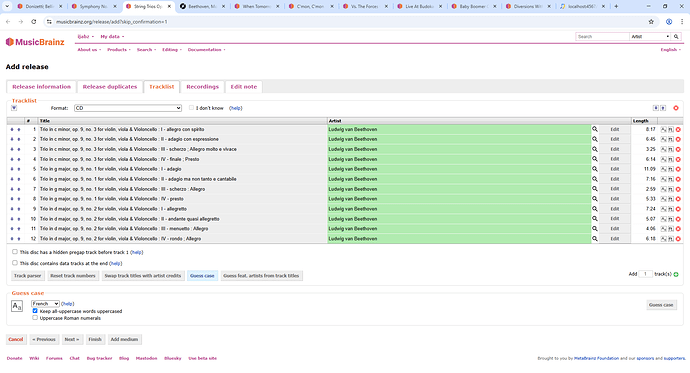Guess case for track 2 using Aa icon
This screenshot has width=690, height=373.
664,139
